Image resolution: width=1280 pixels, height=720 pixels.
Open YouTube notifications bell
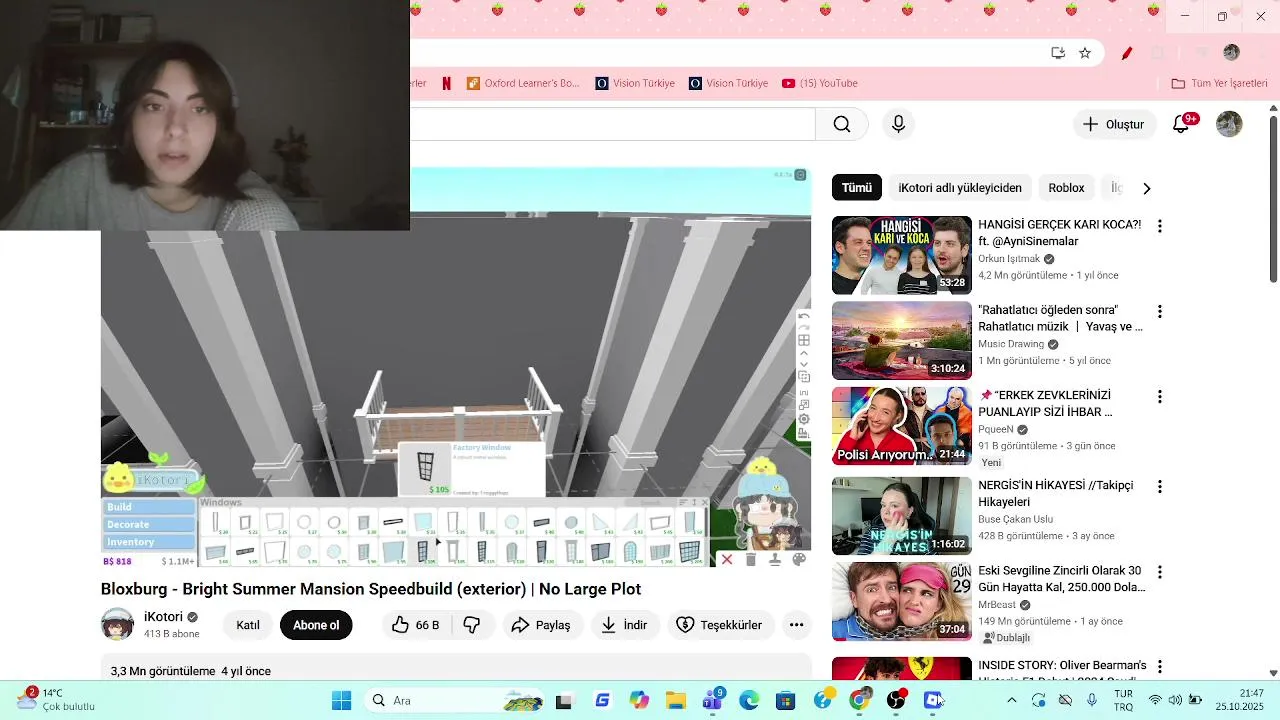[1181, 124]
